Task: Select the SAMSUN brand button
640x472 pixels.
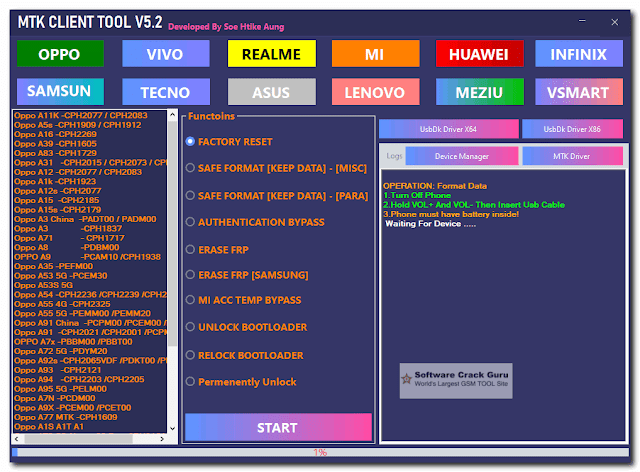Action: [60, 92]
